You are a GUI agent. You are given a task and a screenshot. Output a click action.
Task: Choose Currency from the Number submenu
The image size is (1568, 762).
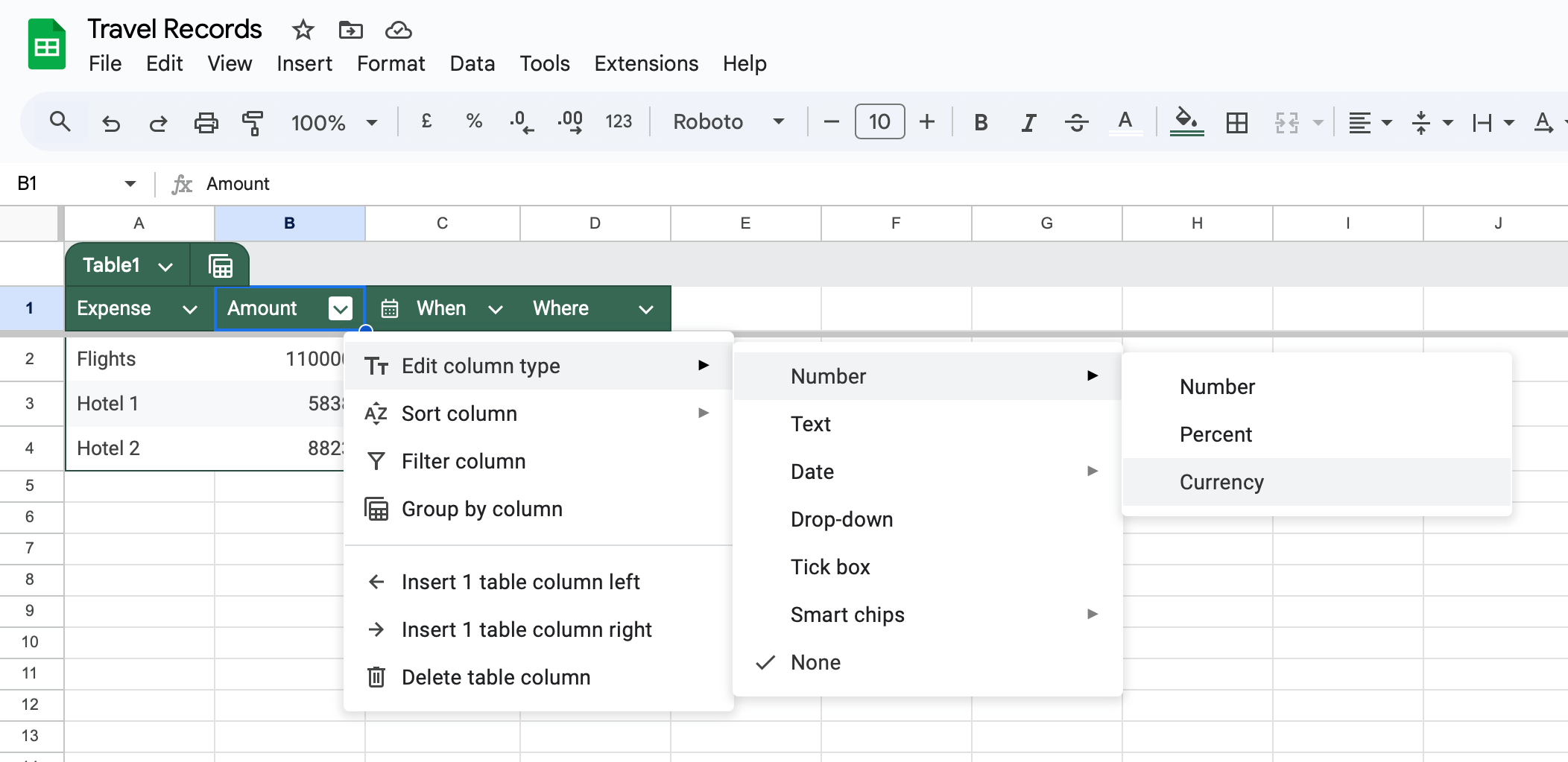coord(1221,482)
